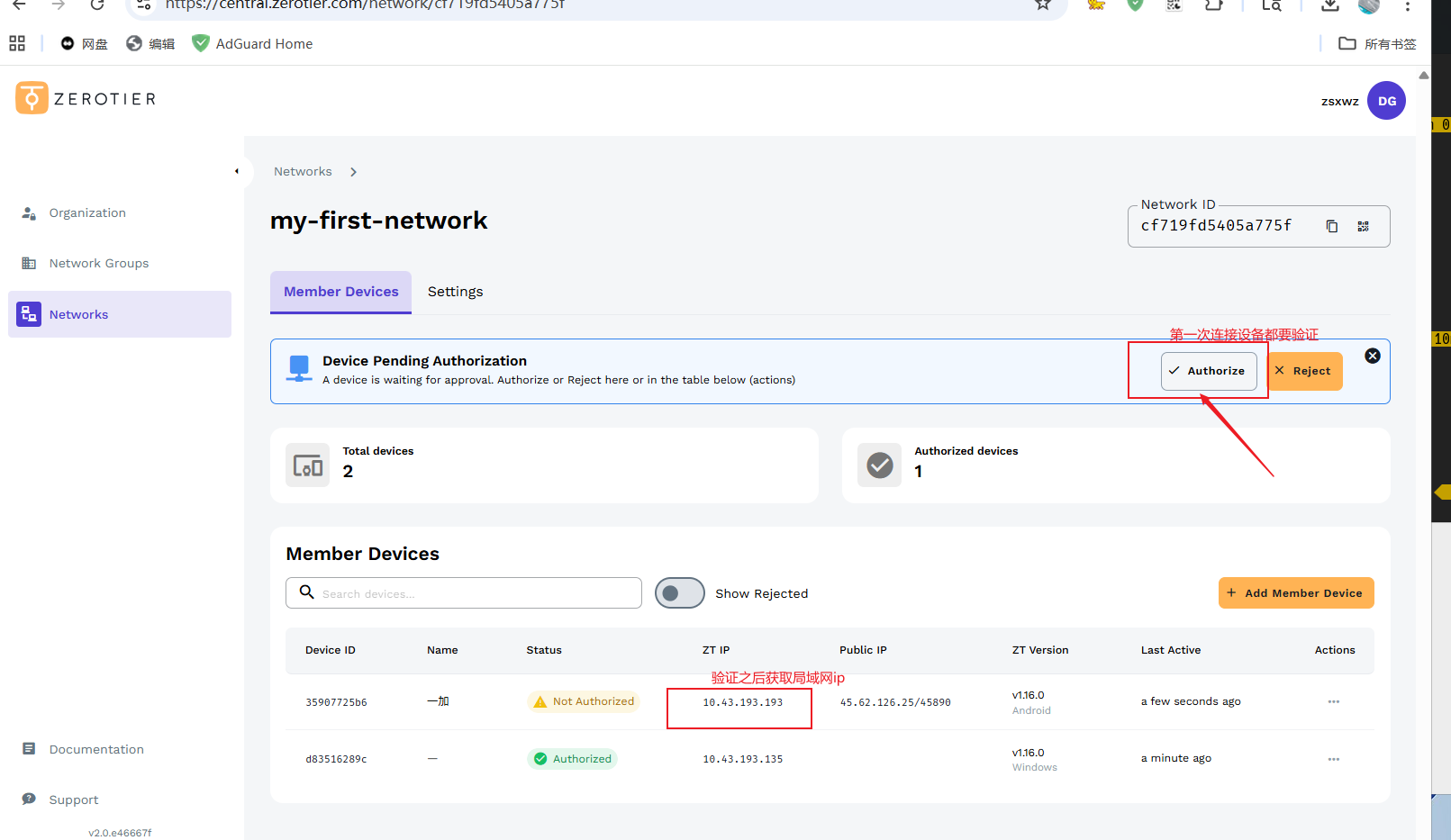The image size is (1451, 840).
Task: Open Organization in the sidebar
Action: point(87,213)
